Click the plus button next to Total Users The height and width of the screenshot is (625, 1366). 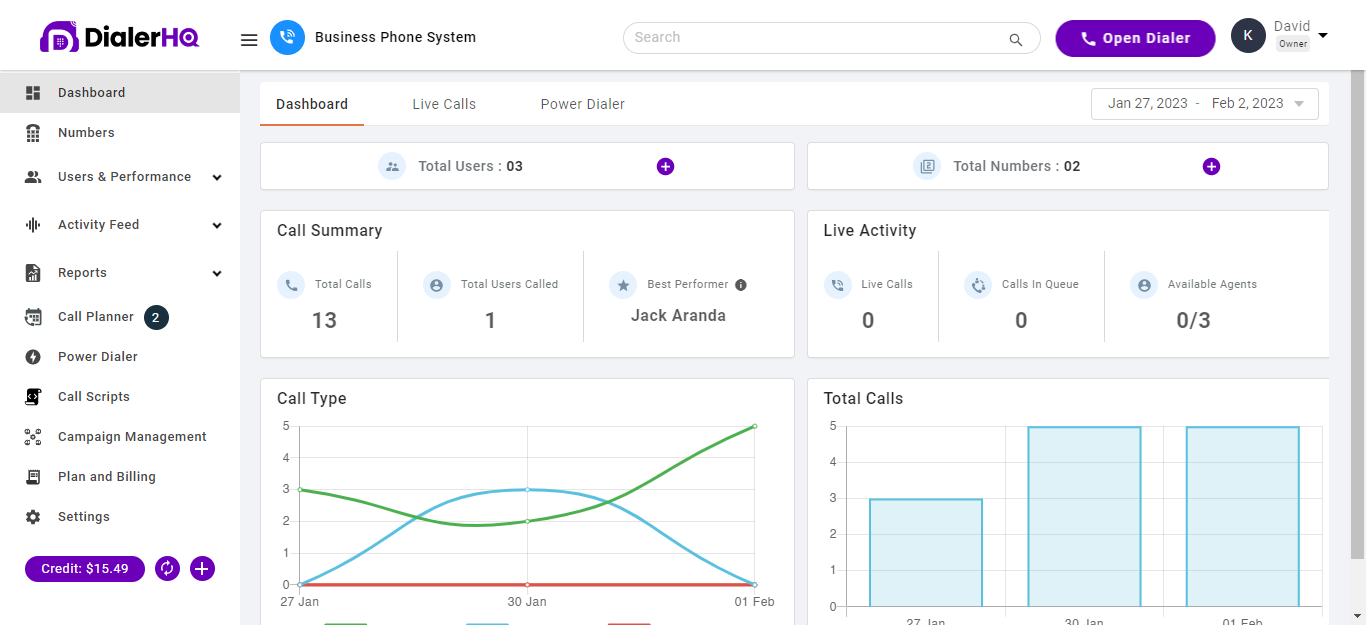click(x=665, y=166)
